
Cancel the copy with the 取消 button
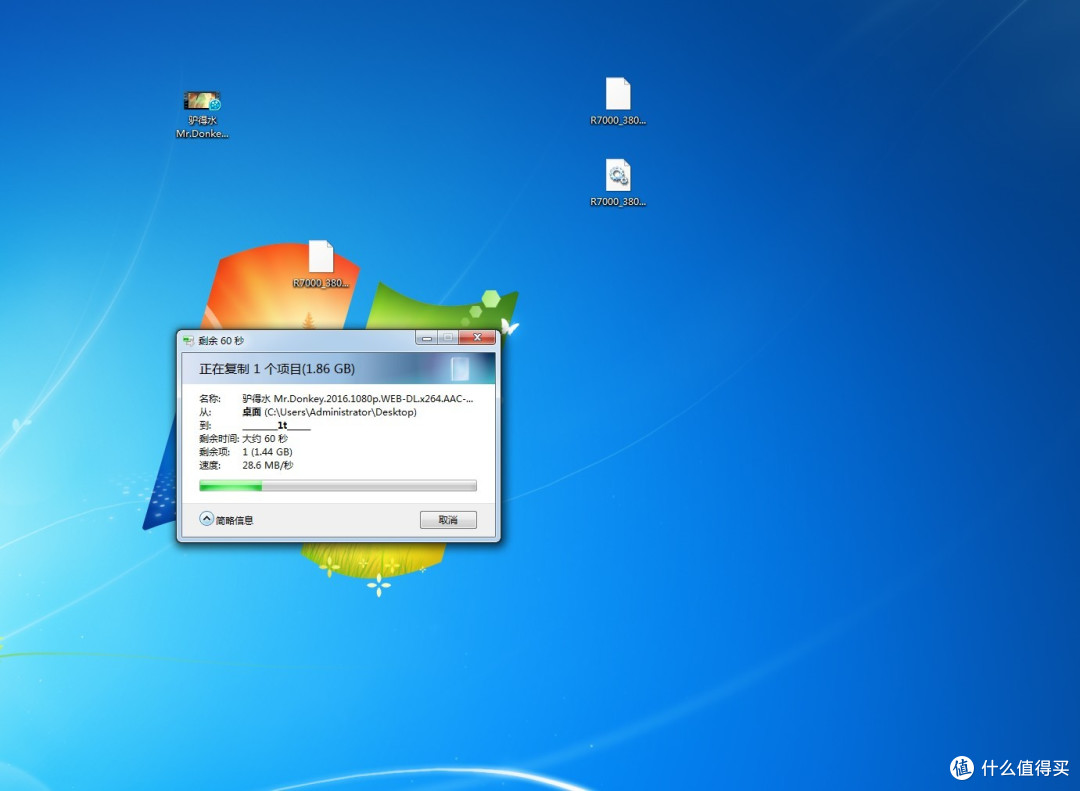pos(448,520)
